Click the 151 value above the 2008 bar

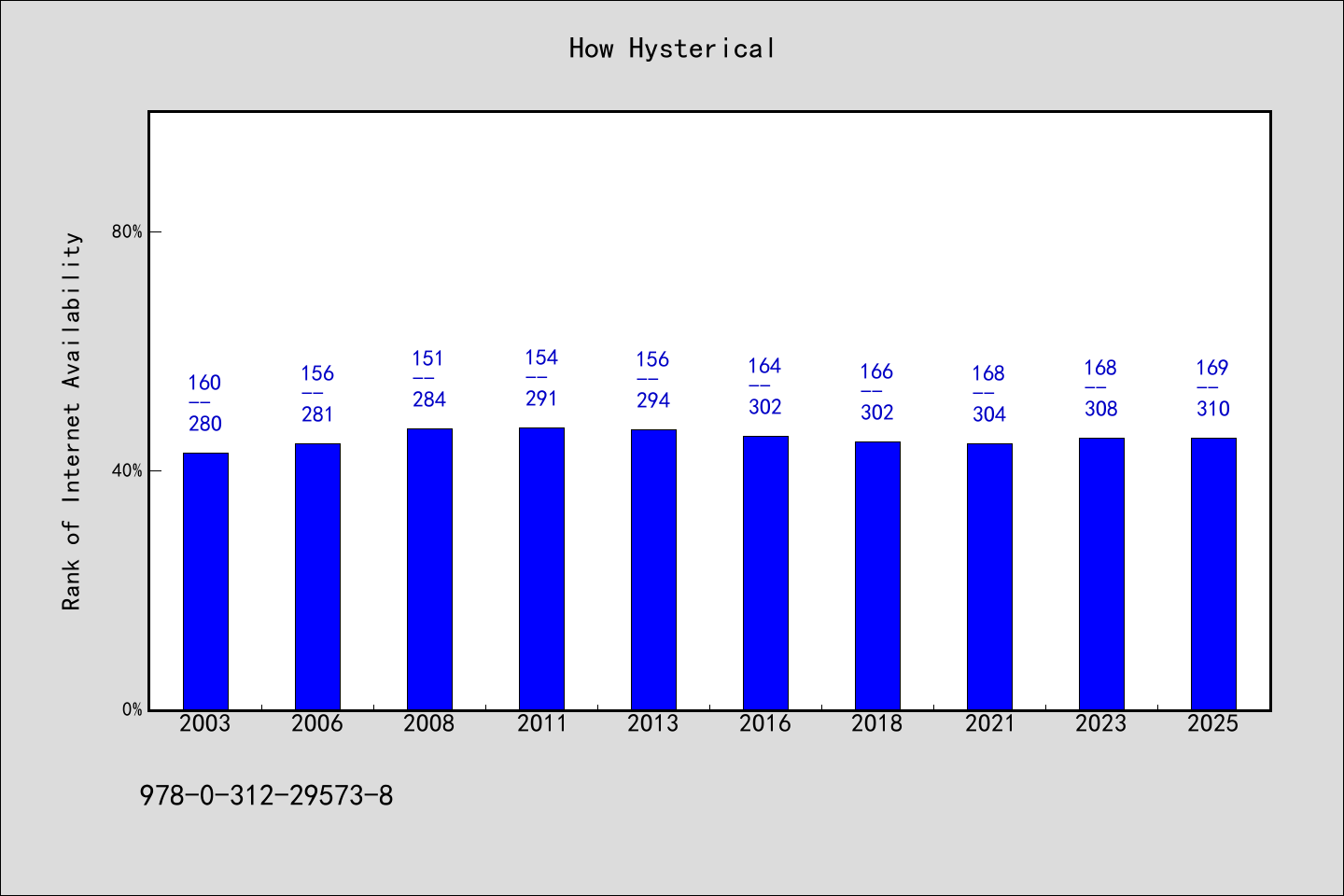pyautogui.click(x=429, y=358)
